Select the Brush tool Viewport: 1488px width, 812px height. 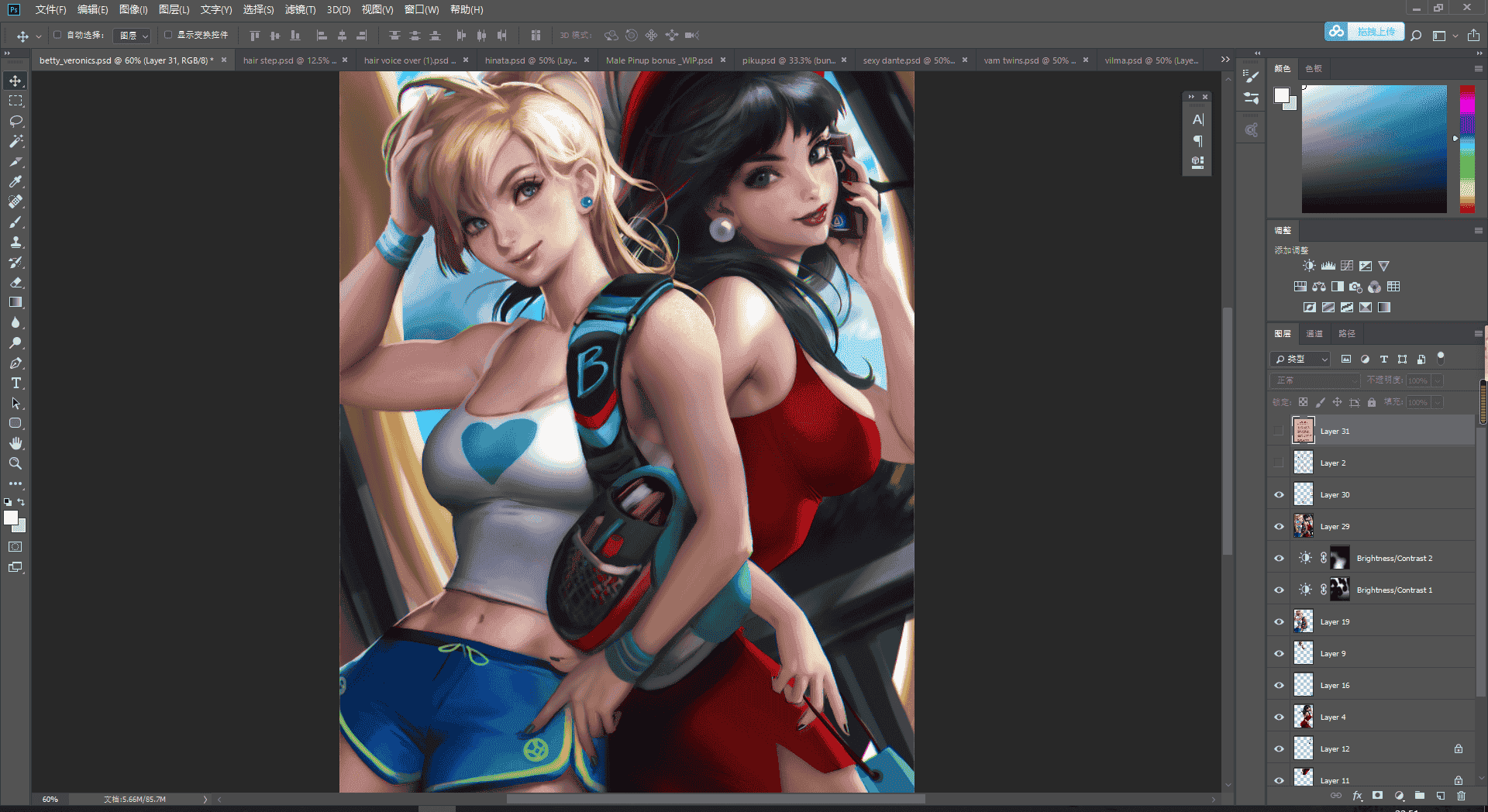click(x=15, y=222)
